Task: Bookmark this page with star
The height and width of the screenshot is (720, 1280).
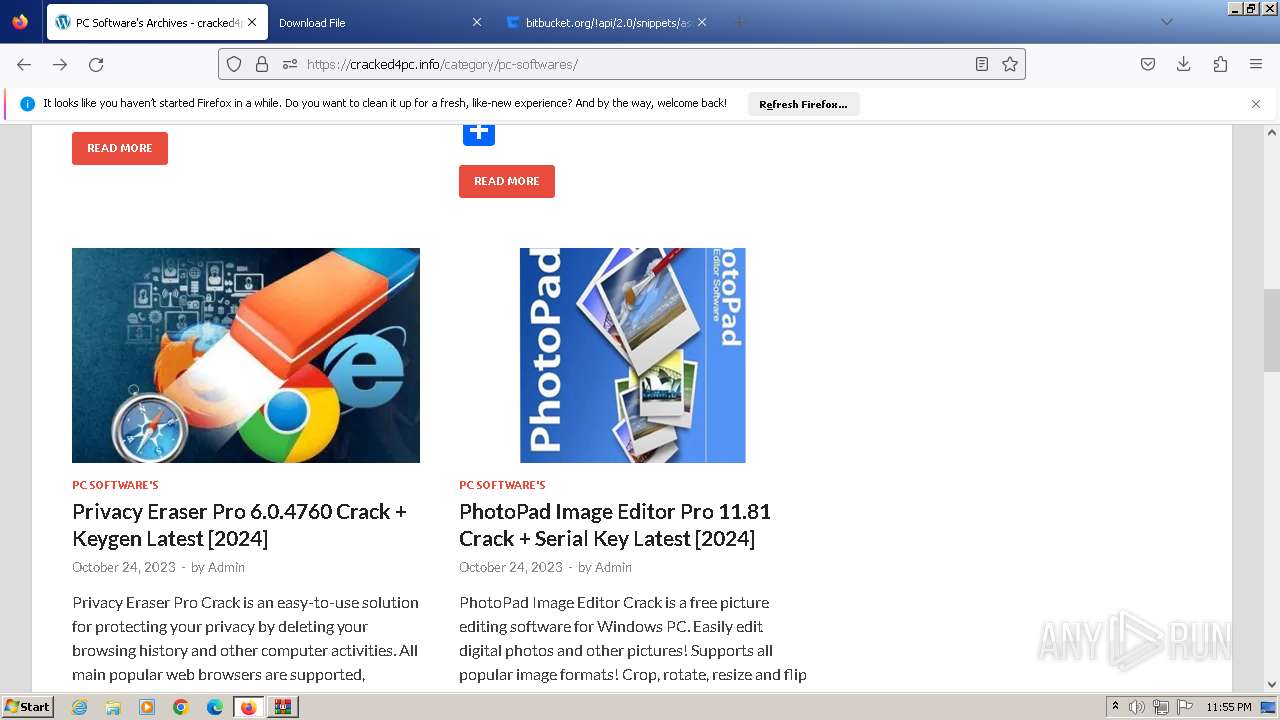Action: pos(1010,64)
